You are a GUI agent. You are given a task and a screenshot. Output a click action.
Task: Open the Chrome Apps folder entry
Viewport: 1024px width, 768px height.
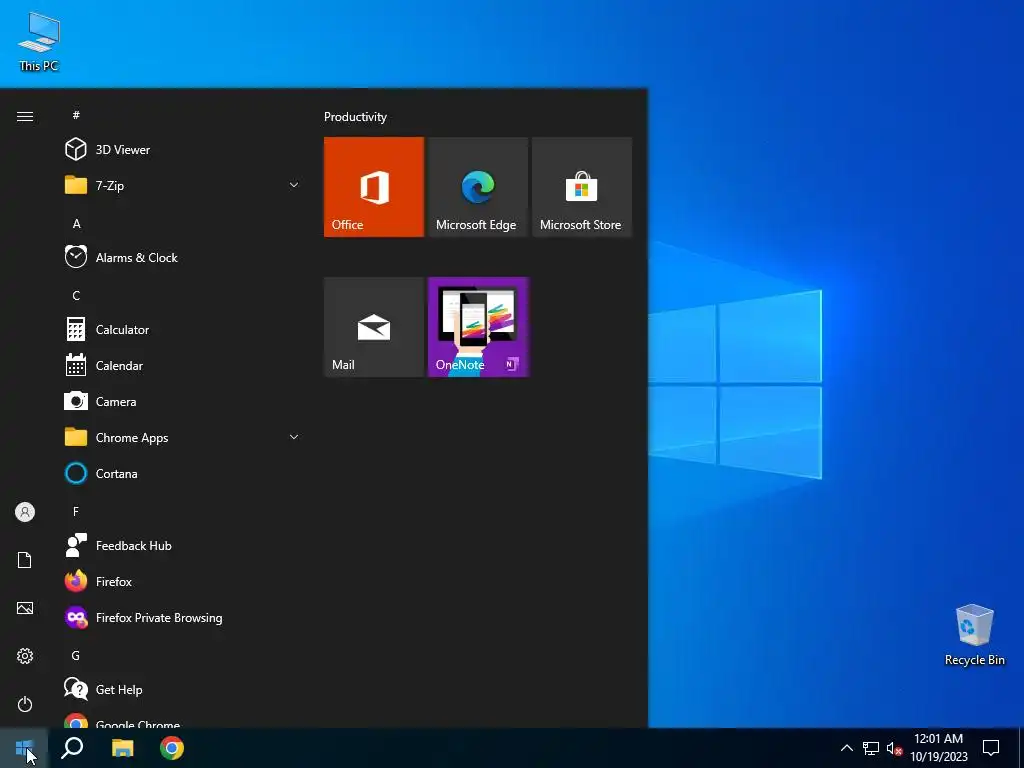183,438
